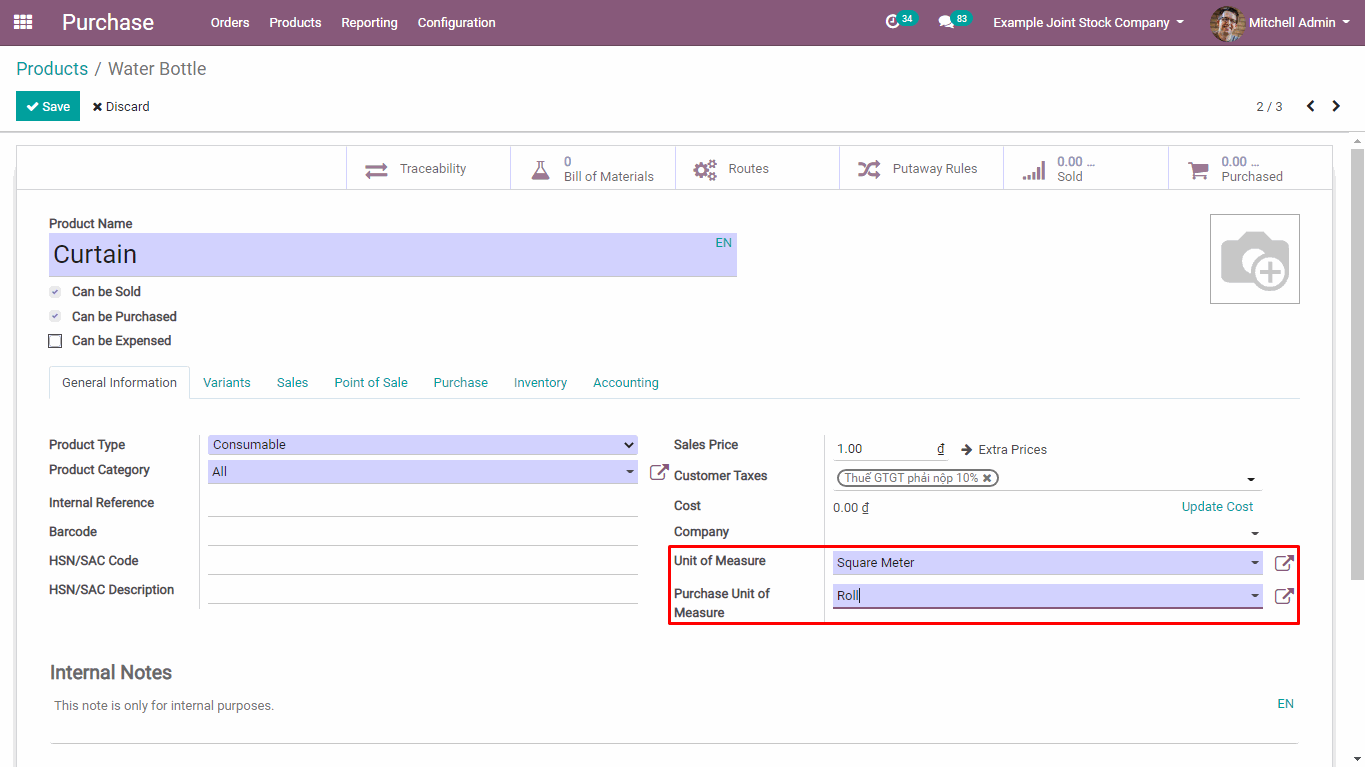Screen dimensions: 1365x767
Task: Expand the Product Category dropdown
Action: [422, 471]
